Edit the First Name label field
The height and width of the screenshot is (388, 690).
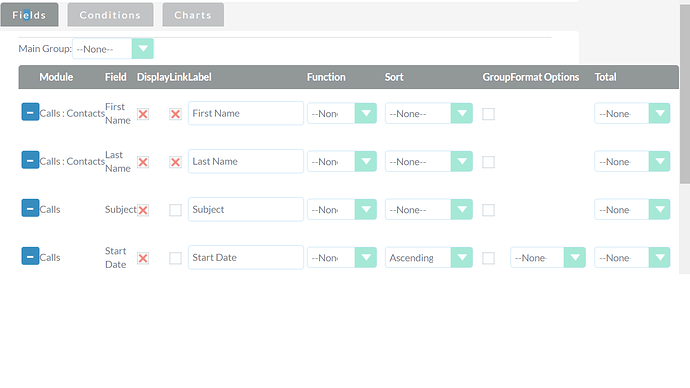click(x=246, y=113)
